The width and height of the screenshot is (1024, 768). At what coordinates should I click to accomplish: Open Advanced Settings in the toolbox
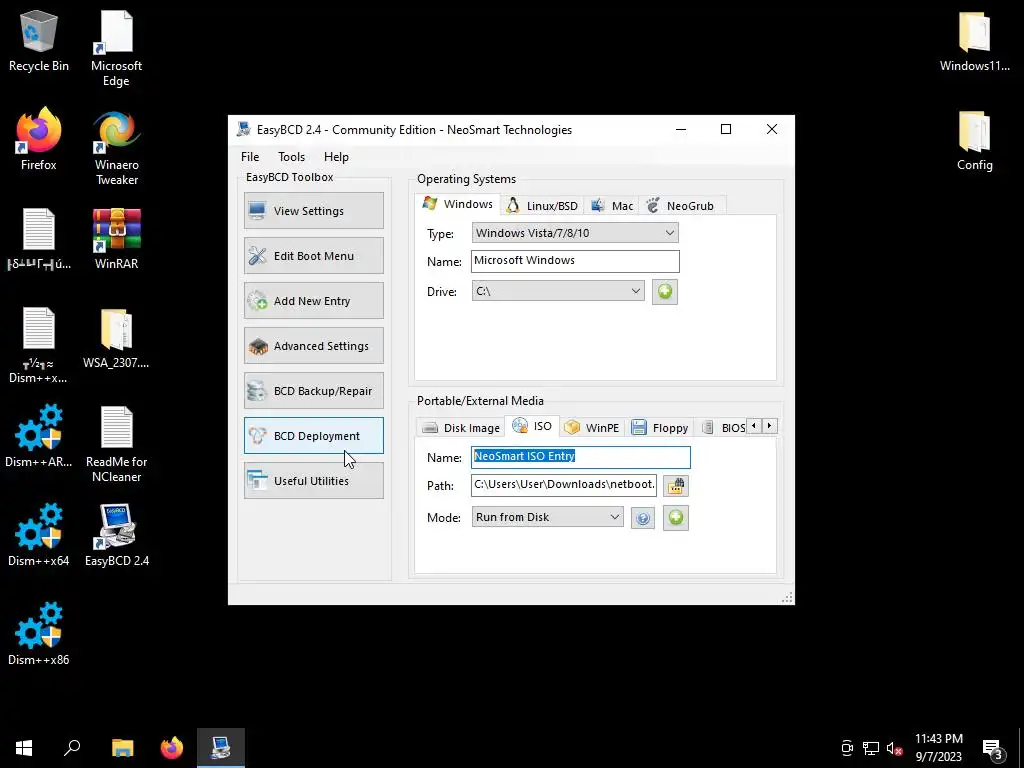(x=313, y=346)
